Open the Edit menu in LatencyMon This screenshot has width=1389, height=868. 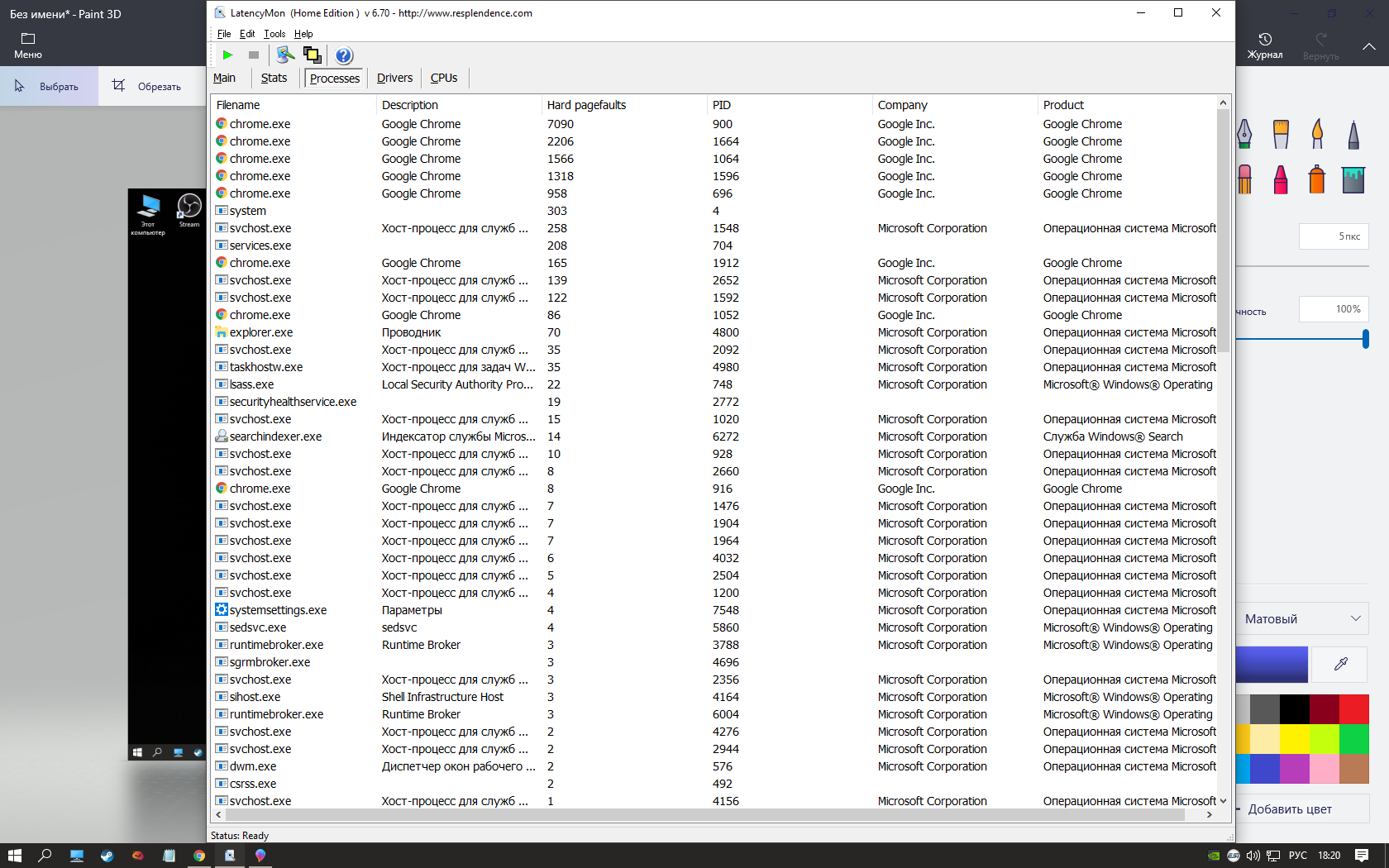coord(247,34)
